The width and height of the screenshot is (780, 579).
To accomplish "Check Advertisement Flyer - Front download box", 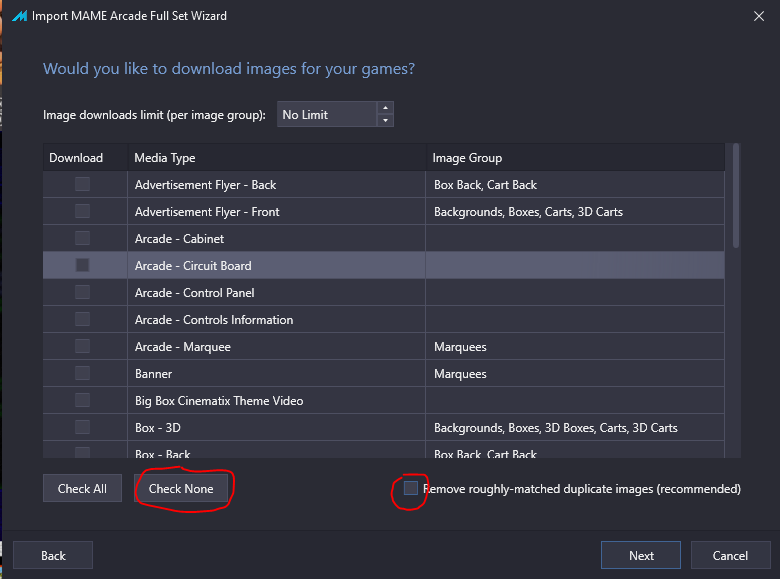I will 83,211.
